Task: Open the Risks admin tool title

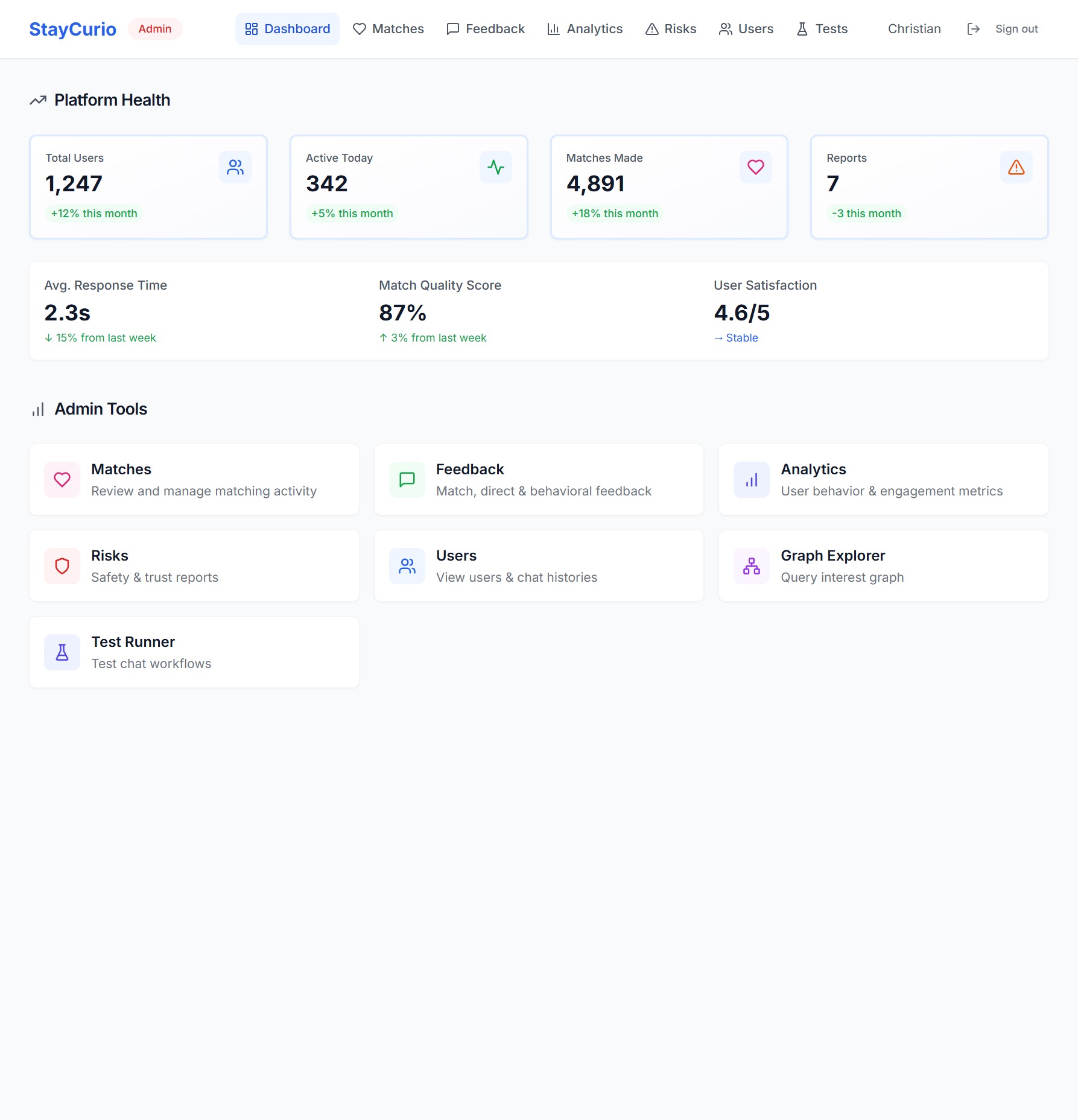Action: coord(110,556)
